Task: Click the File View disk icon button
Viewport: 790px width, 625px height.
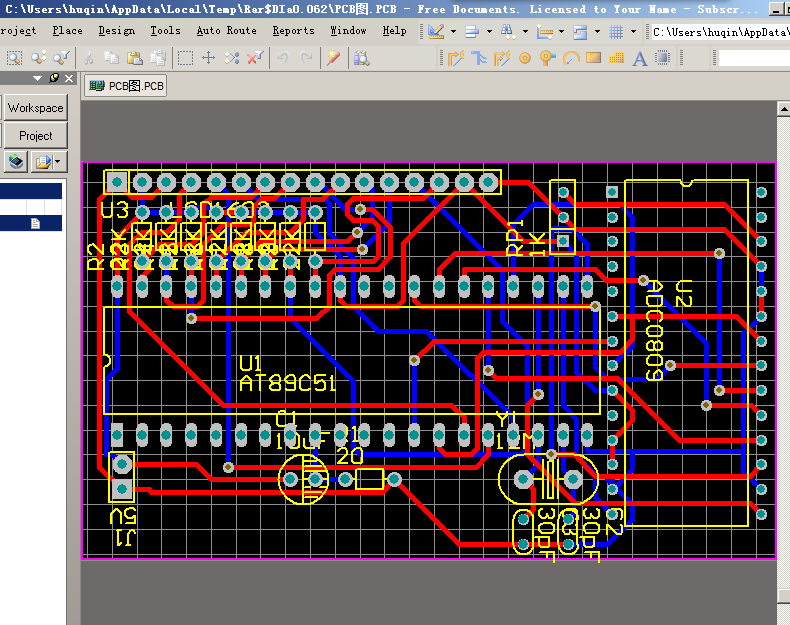Action: (x=16, y=162)
